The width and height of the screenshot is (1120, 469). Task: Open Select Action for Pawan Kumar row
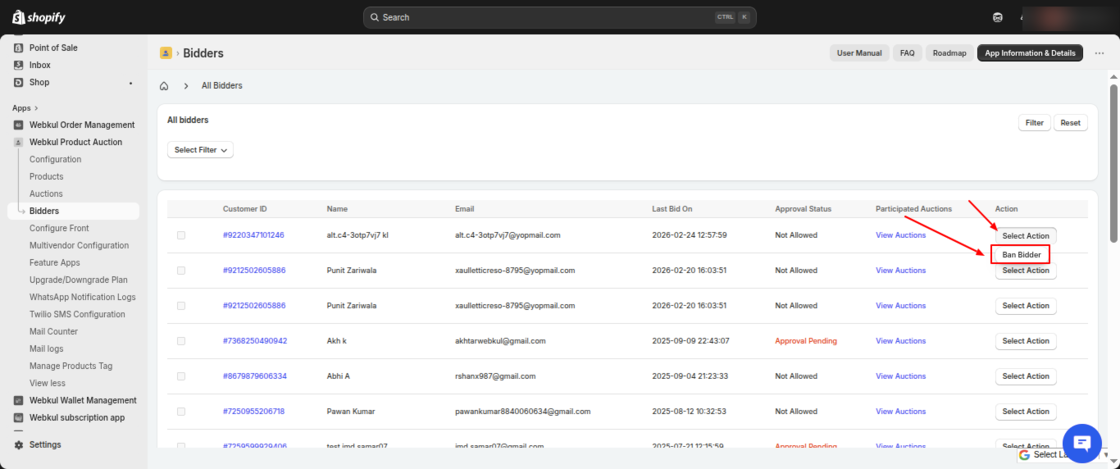pyautogui.click(x=1026, y=411)
